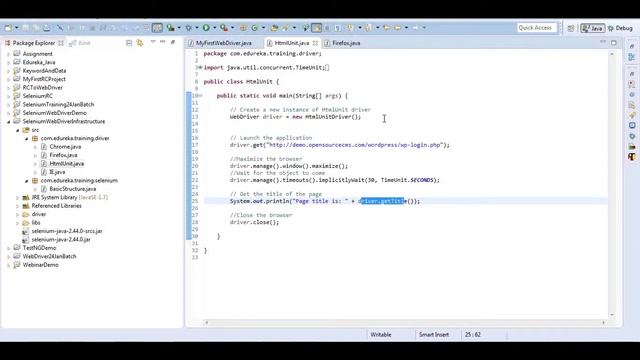Viewport: 640px width, 360px height.
Task: Click the New file toolbar icon
Action: coord(8,28)
